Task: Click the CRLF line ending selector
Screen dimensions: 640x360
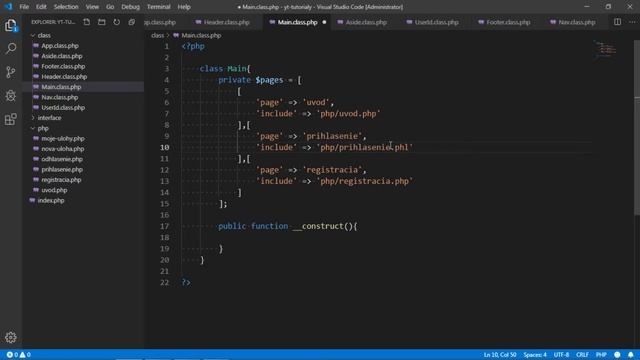Action: coord(582,355)
